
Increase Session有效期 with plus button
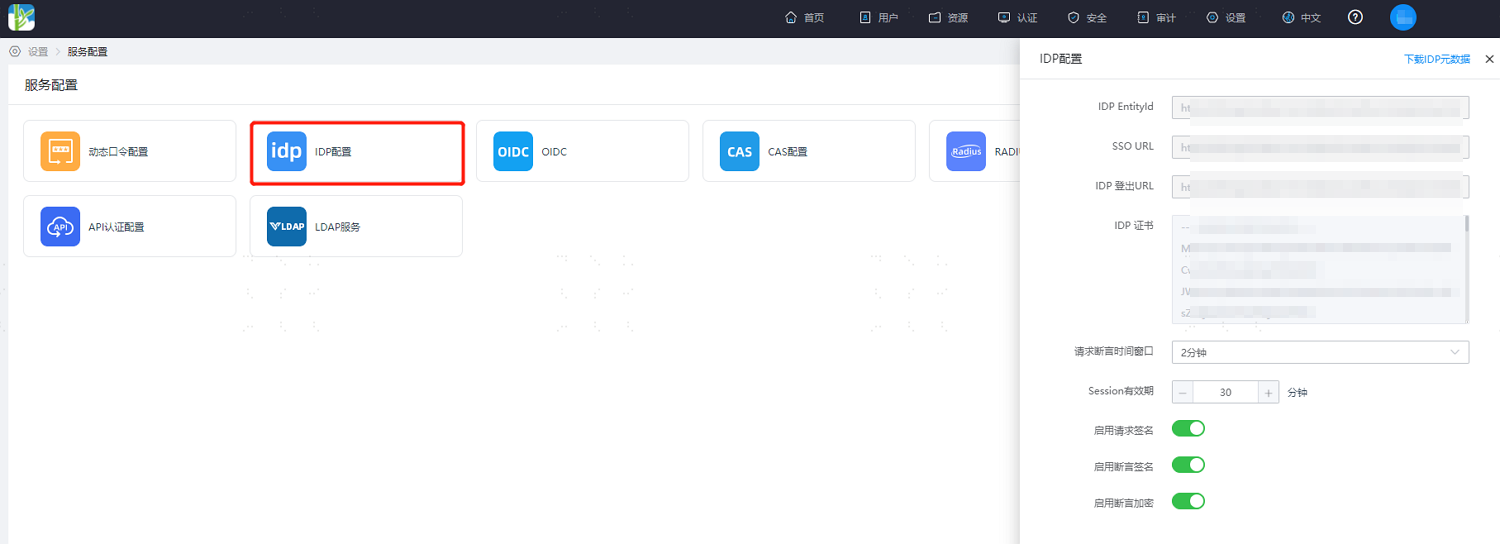click(1269, 392)
